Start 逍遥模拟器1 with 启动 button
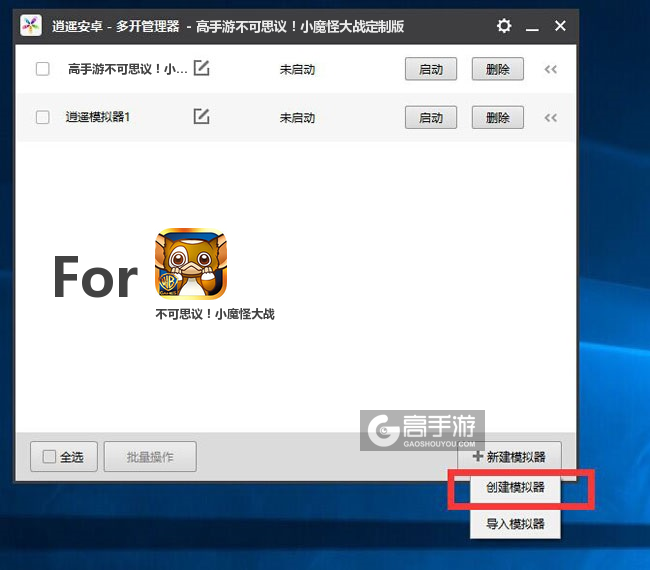 point(431,118)
